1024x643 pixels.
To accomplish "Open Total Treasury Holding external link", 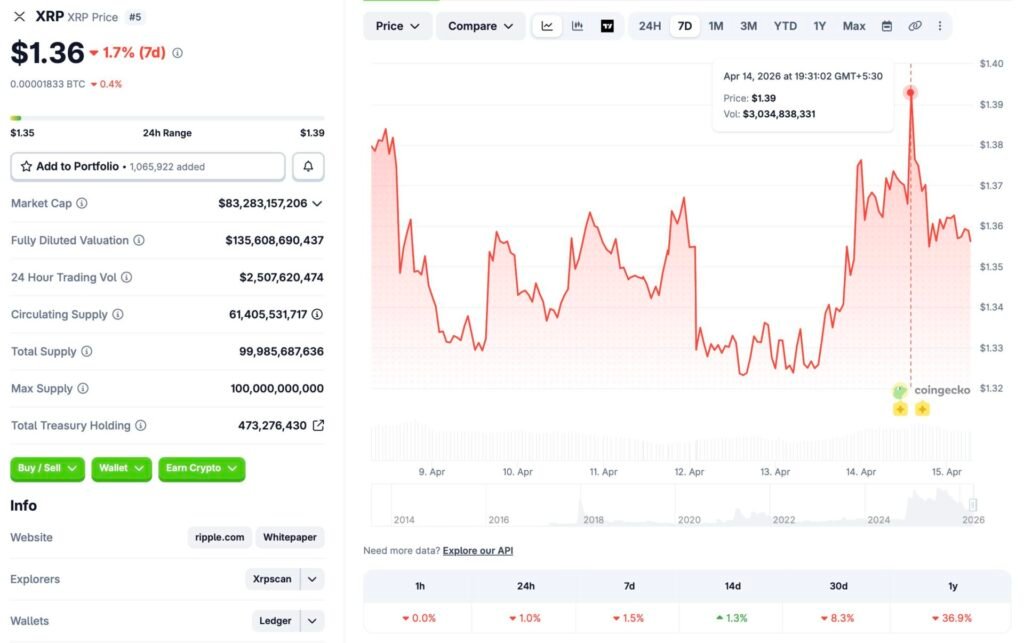I will click(x=318, y=425).
